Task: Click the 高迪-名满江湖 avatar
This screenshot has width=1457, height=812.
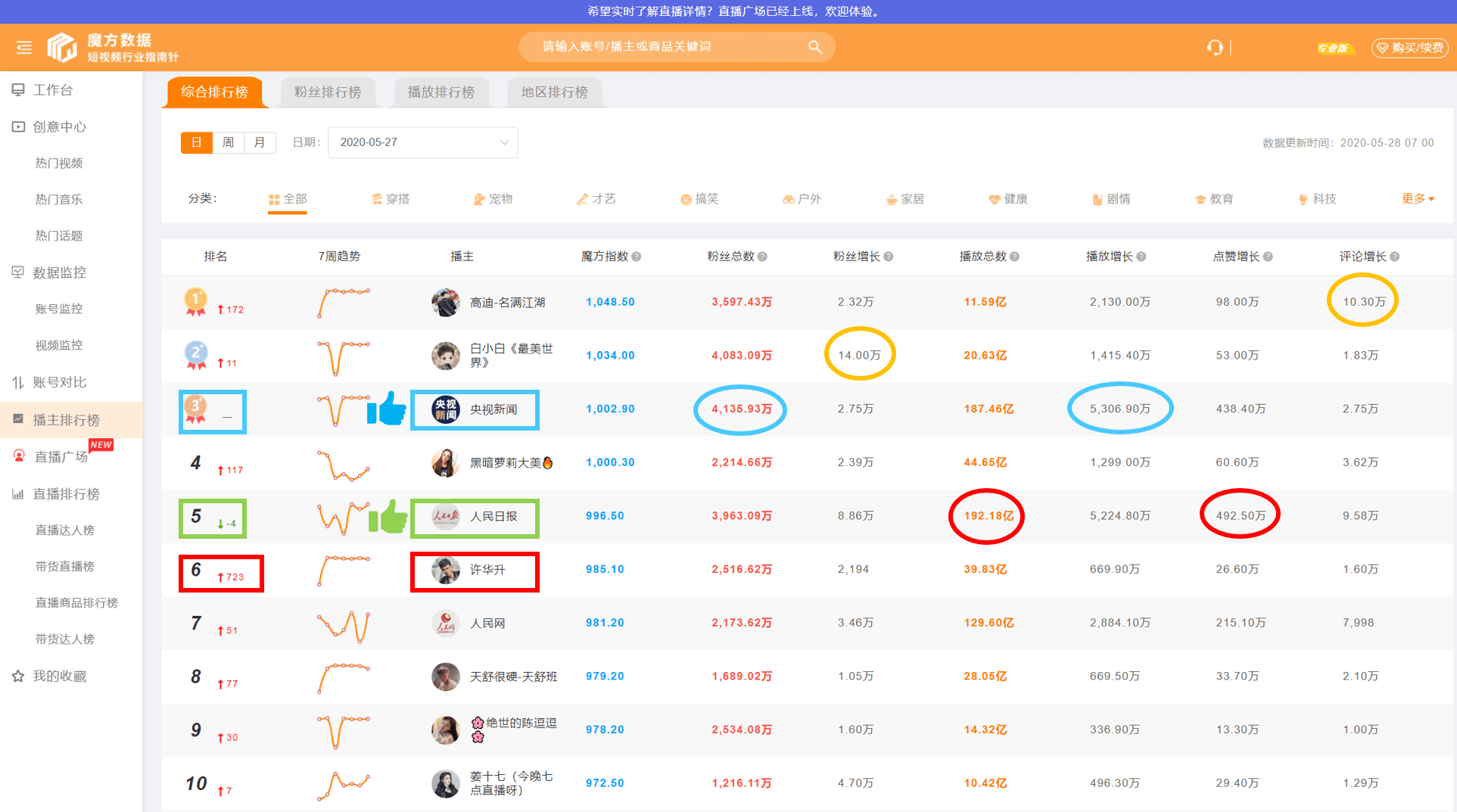Action: pyautogui.click(x=446, y=302)
